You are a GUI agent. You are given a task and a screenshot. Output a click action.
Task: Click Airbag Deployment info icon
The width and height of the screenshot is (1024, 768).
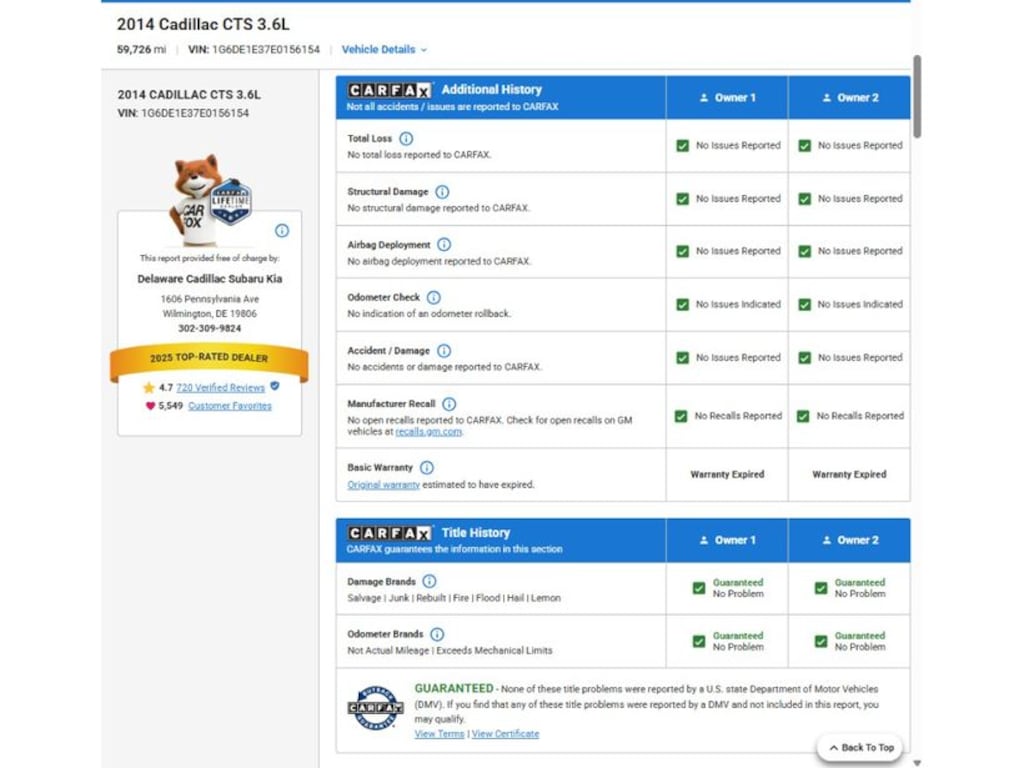444,245
